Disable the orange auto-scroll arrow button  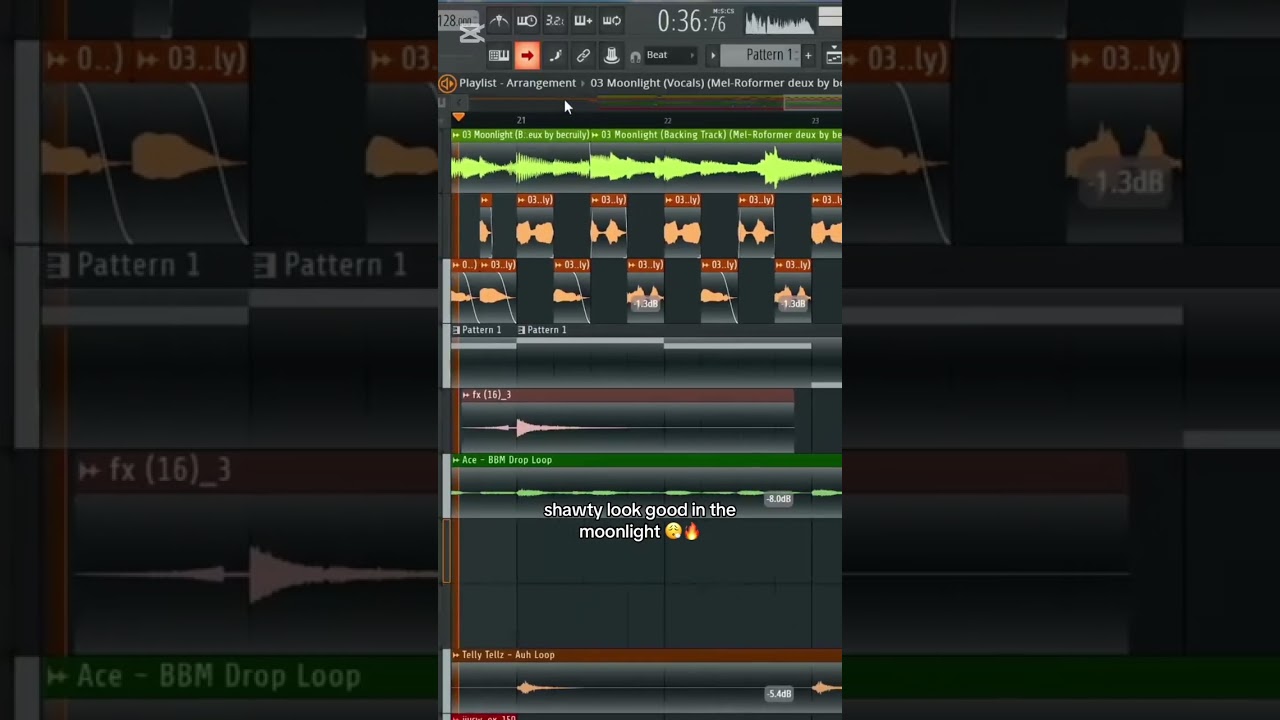coord(527,56)
